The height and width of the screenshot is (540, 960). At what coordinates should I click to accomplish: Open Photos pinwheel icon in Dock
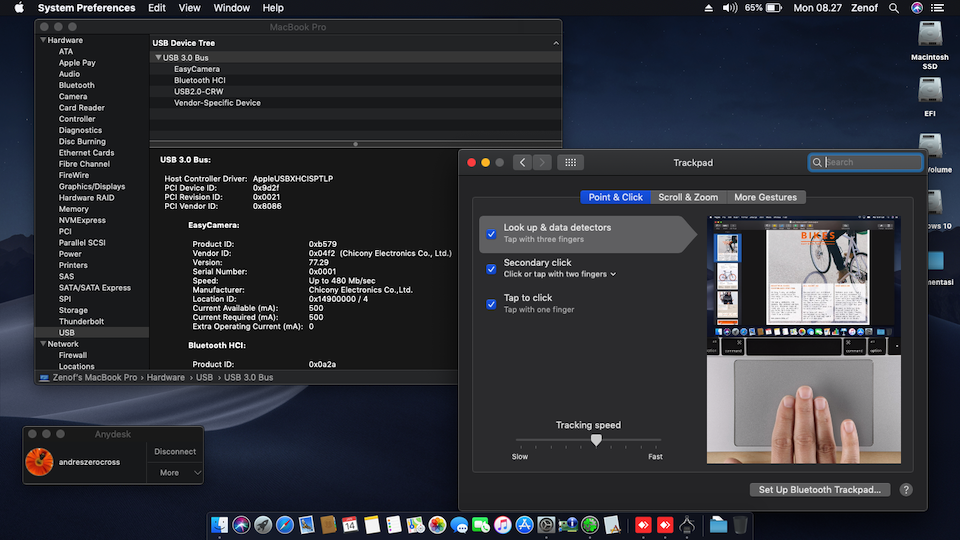tap(437, 525)
